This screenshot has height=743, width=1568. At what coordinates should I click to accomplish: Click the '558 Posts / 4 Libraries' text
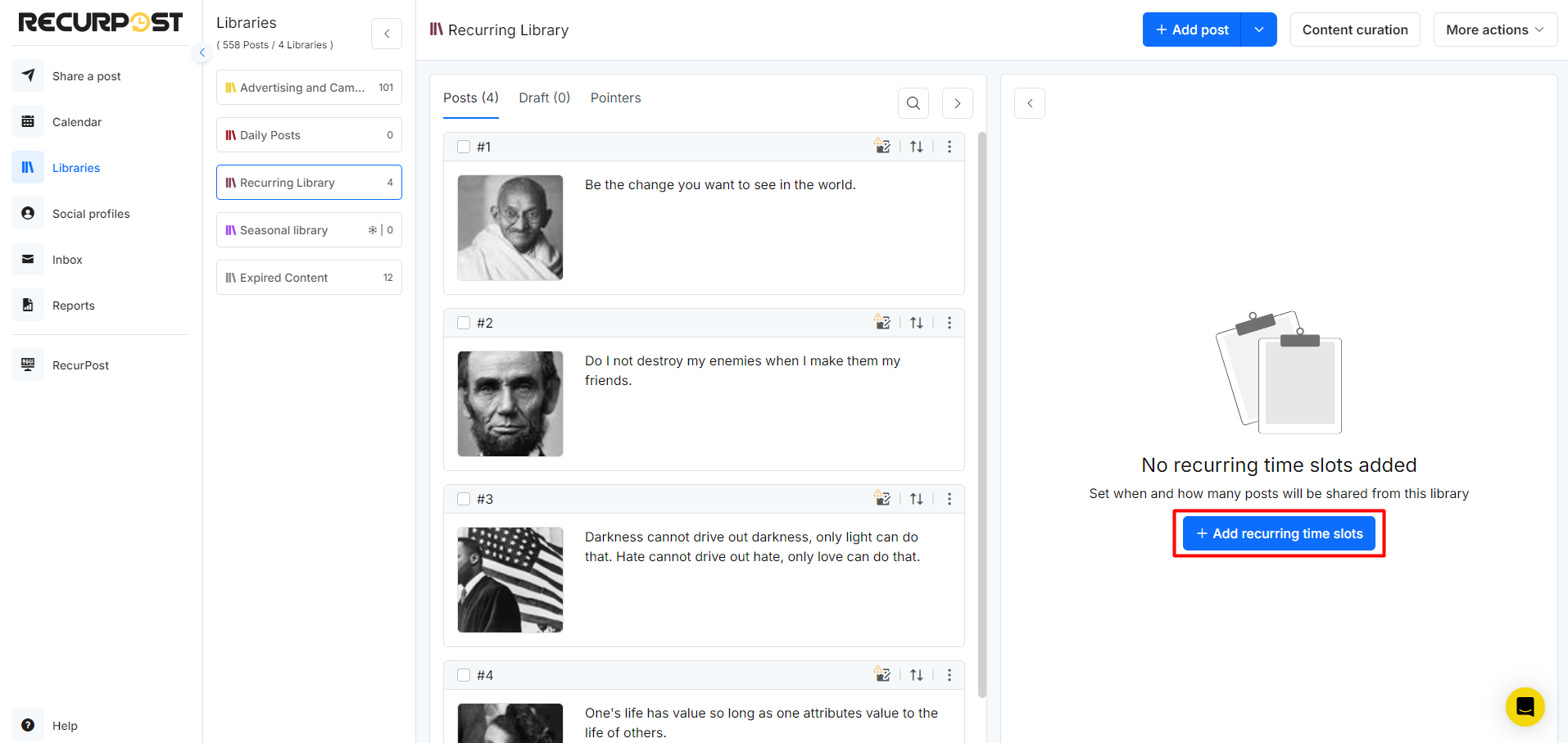point(274,45)
